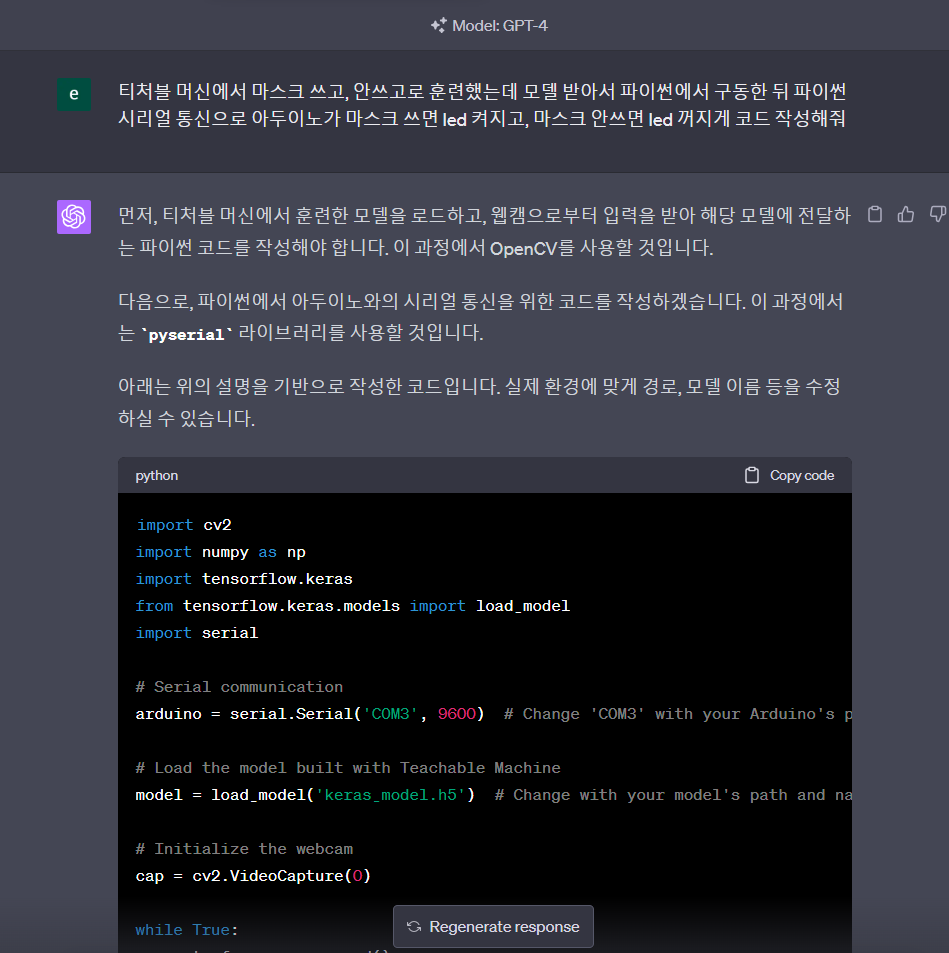Click the load_model import line
Image resolution: width=949 pixels, height=953 pixels.
pyautogui.click(x=353, y=606)
